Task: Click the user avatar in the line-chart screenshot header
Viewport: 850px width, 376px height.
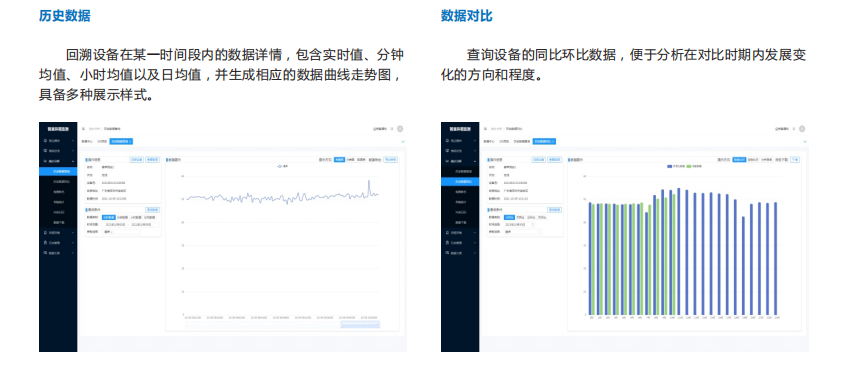Action: (x=400, y=129)
